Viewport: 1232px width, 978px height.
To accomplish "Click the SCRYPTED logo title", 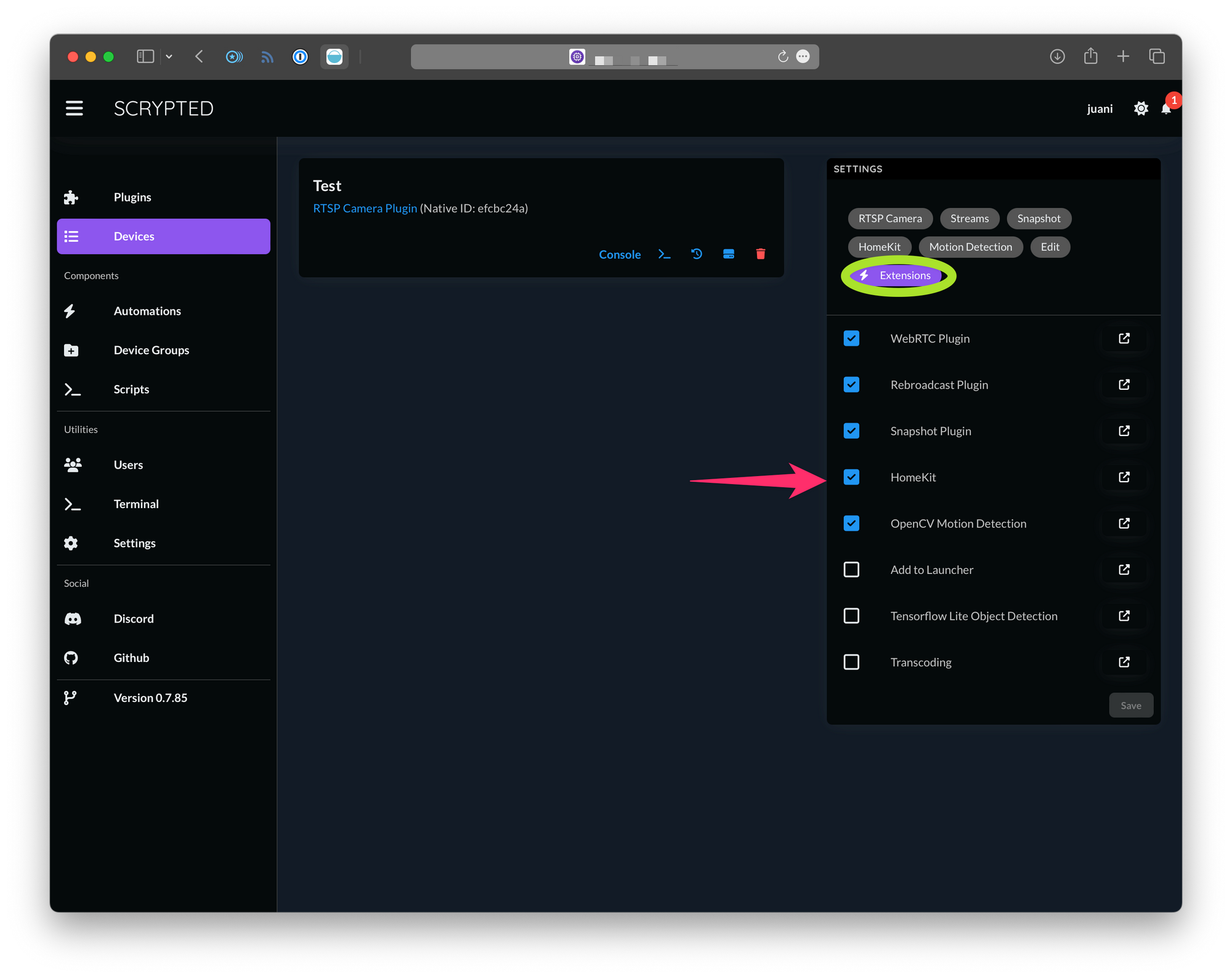I will (x=163, y=108).
